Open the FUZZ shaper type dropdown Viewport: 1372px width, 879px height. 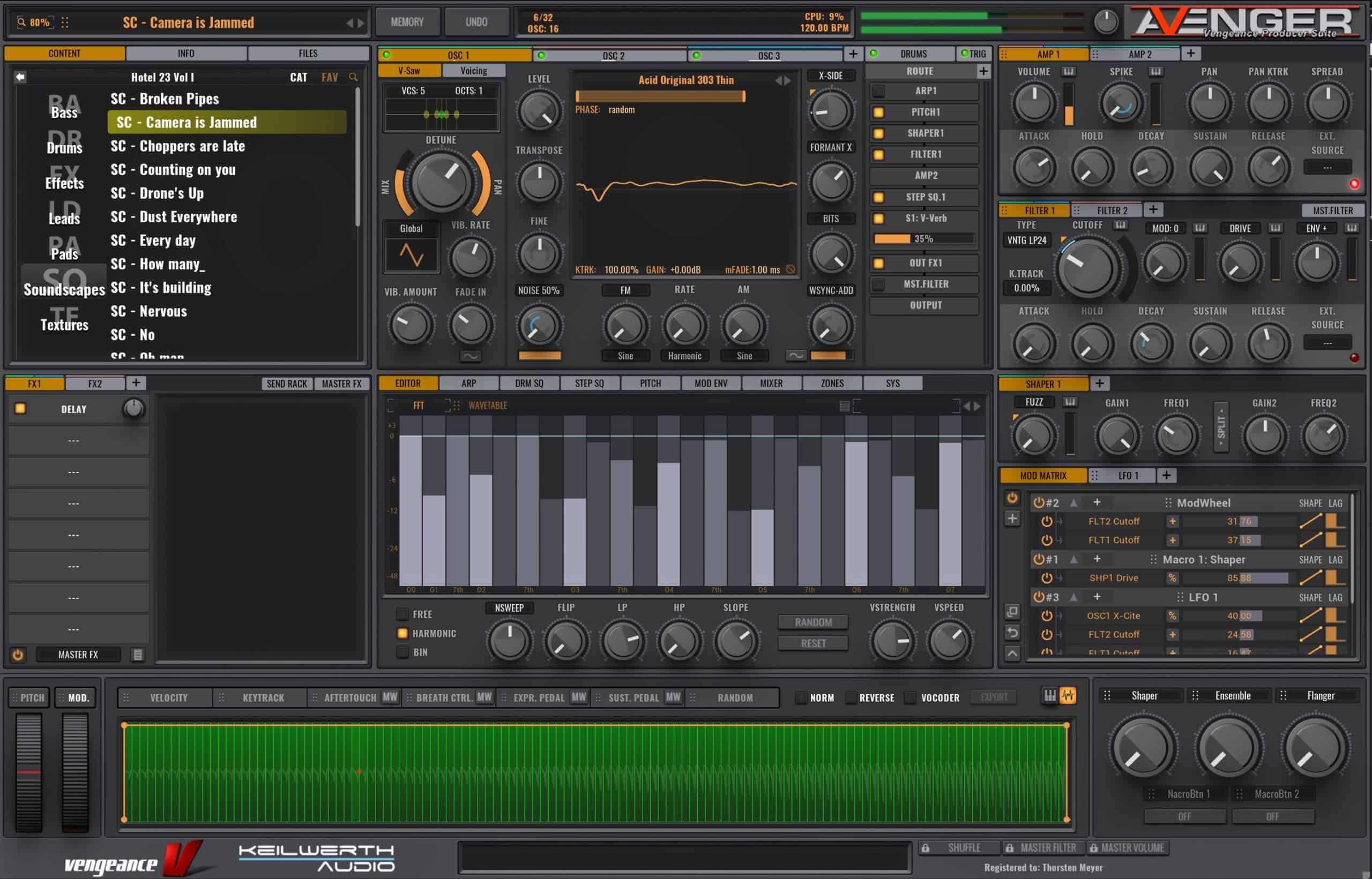pyautogui.click(x=1034, y=402)
